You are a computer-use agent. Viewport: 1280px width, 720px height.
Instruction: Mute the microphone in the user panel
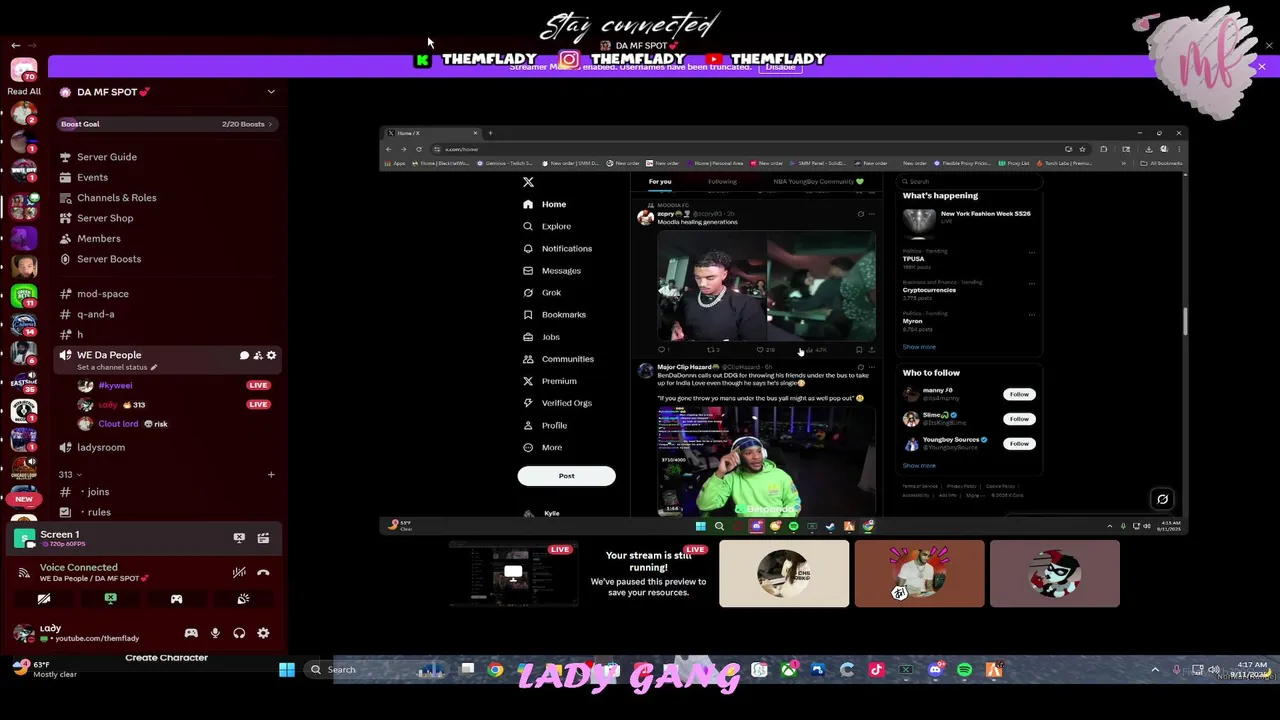215,633
